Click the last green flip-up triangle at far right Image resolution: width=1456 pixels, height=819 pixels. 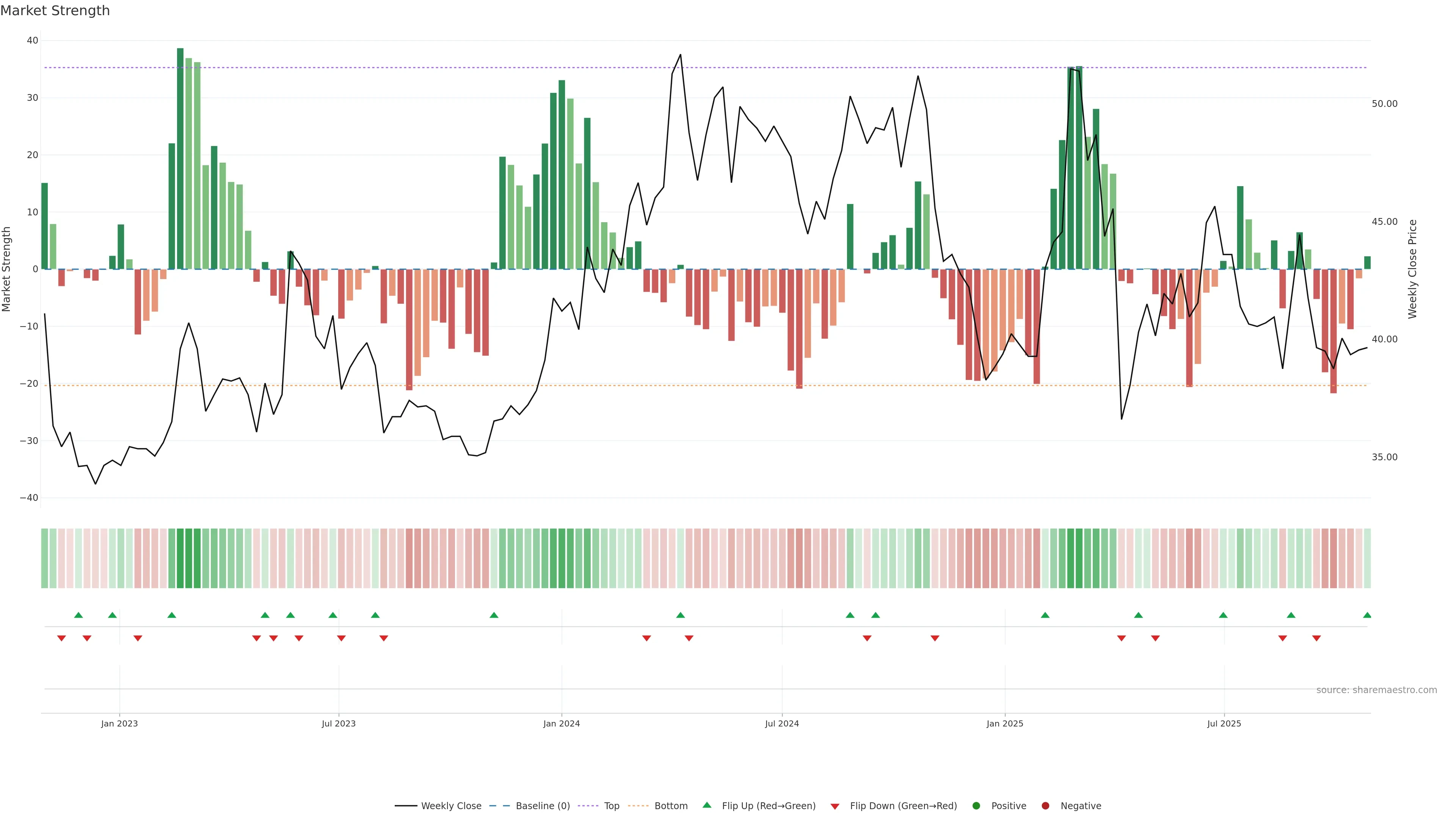click(x=1367, y=615)
